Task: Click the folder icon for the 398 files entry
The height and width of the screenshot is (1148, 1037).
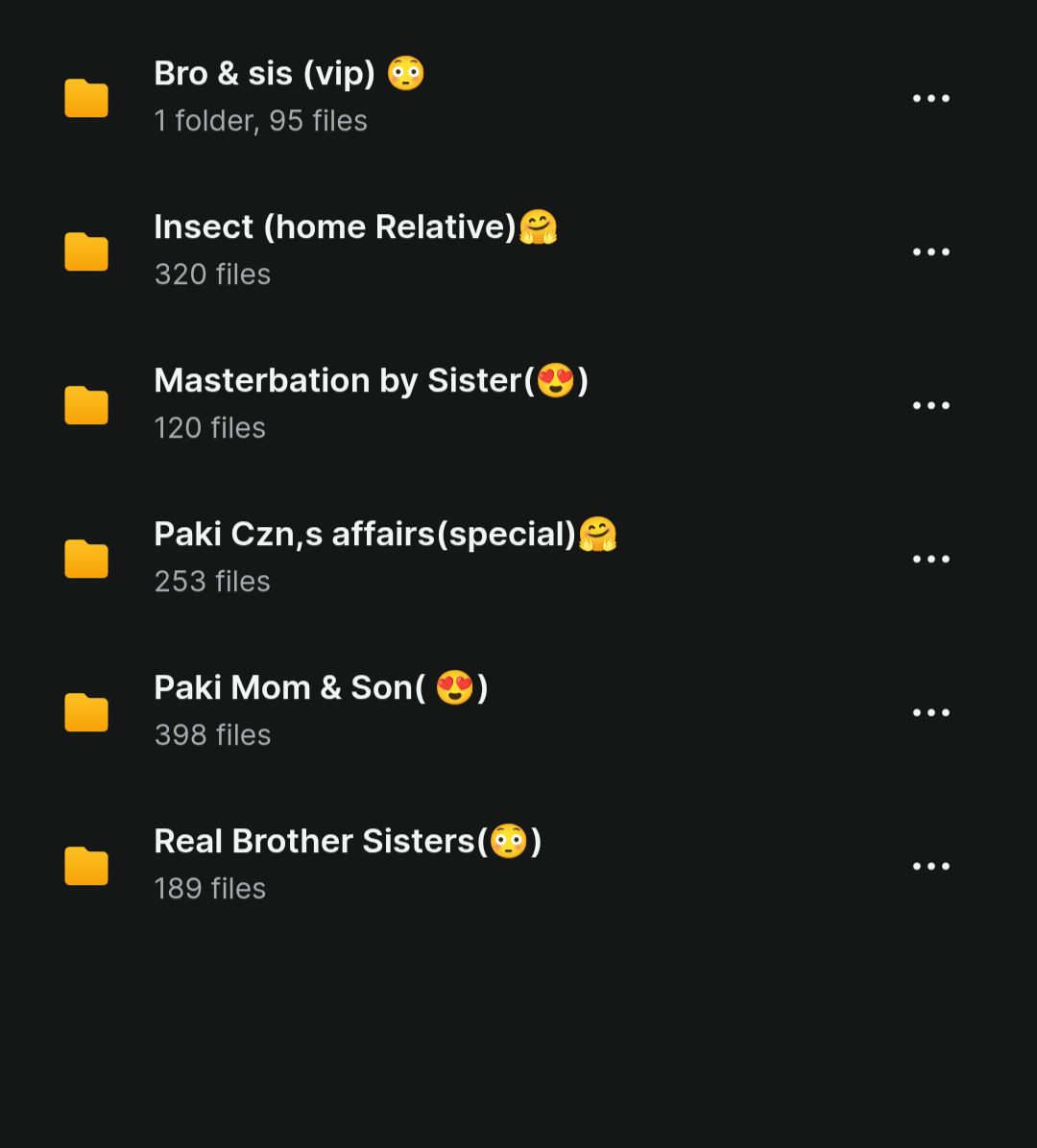Action: [86, 712]
